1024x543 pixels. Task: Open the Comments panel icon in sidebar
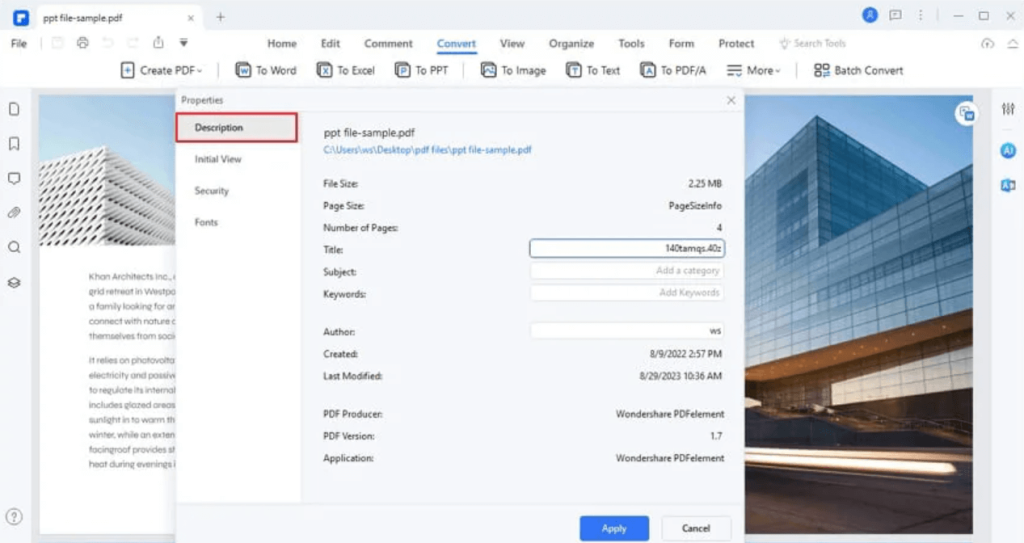(14, 178)
